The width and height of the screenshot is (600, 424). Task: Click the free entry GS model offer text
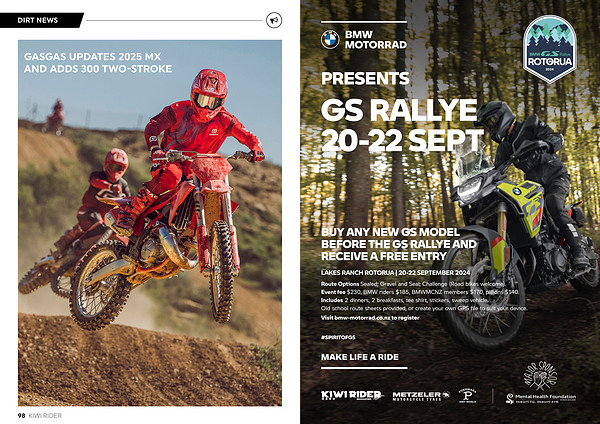(x=399, y=244)
